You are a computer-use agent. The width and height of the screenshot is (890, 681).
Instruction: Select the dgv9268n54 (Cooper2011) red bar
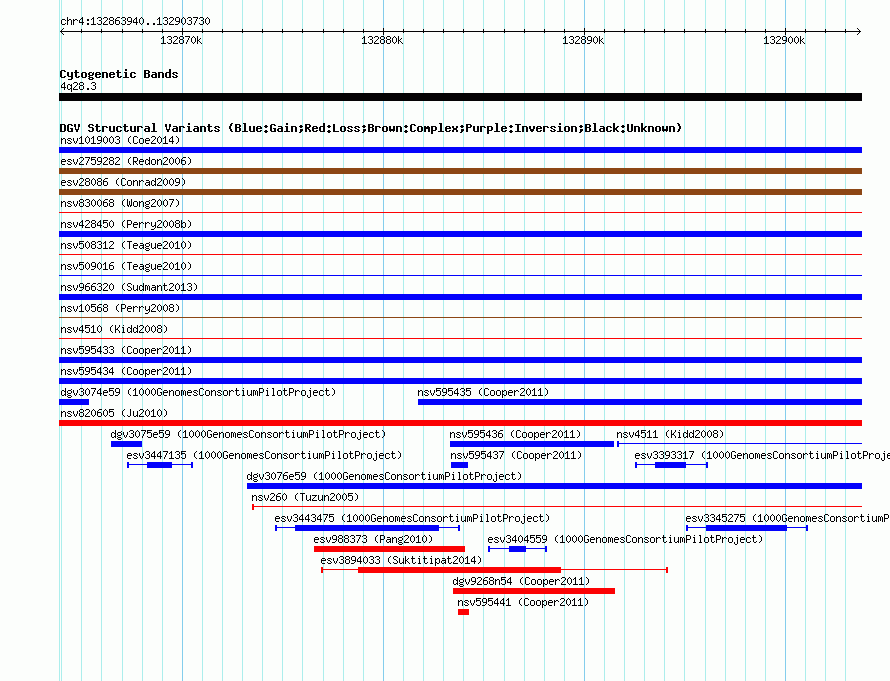pos(534,591)
